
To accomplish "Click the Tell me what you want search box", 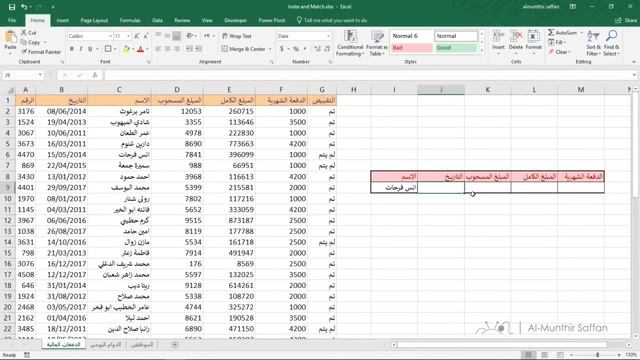I will point(332,20).
